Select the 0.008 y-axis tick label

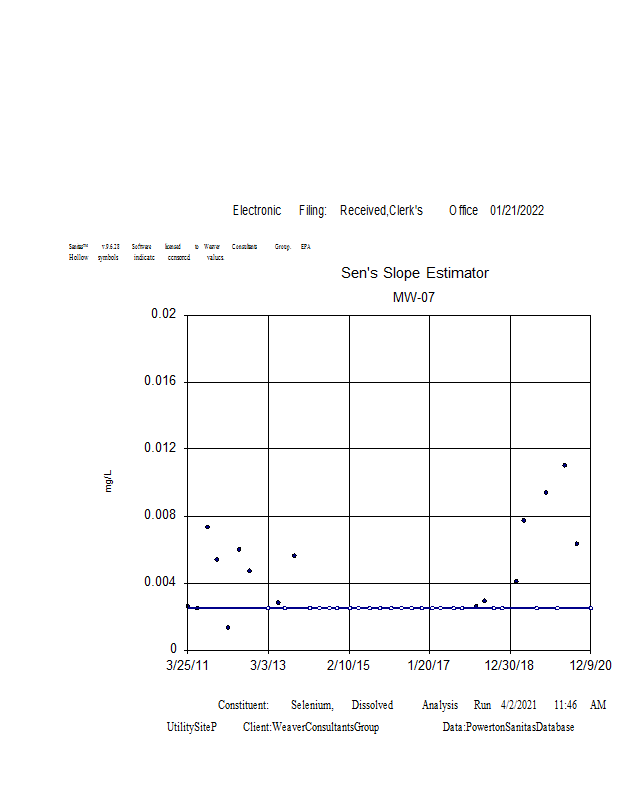pos(160,515)
